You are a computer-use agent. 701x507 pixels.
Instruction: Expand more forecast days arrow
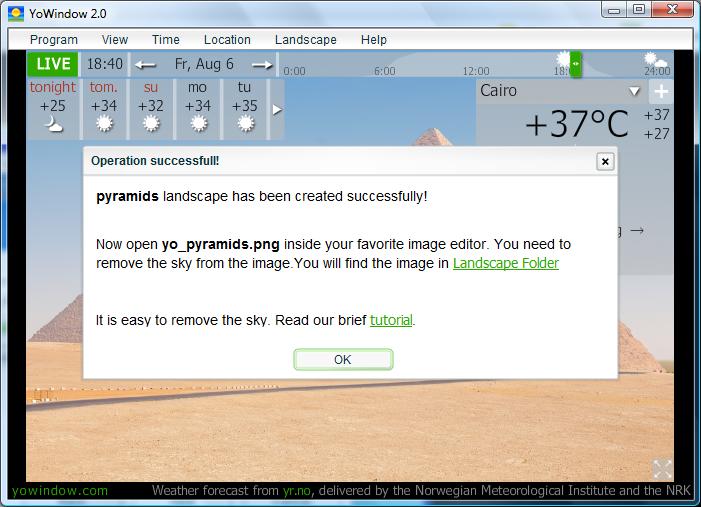(277, 109)
